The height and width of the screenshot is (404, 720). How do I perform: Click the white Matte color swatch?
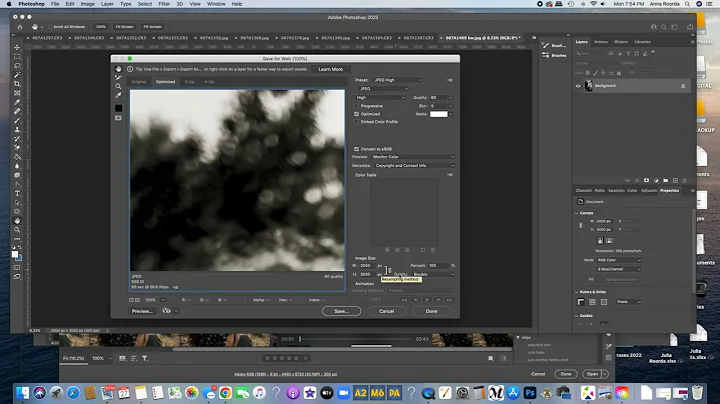pyautogui.click(x=438, y=114)
